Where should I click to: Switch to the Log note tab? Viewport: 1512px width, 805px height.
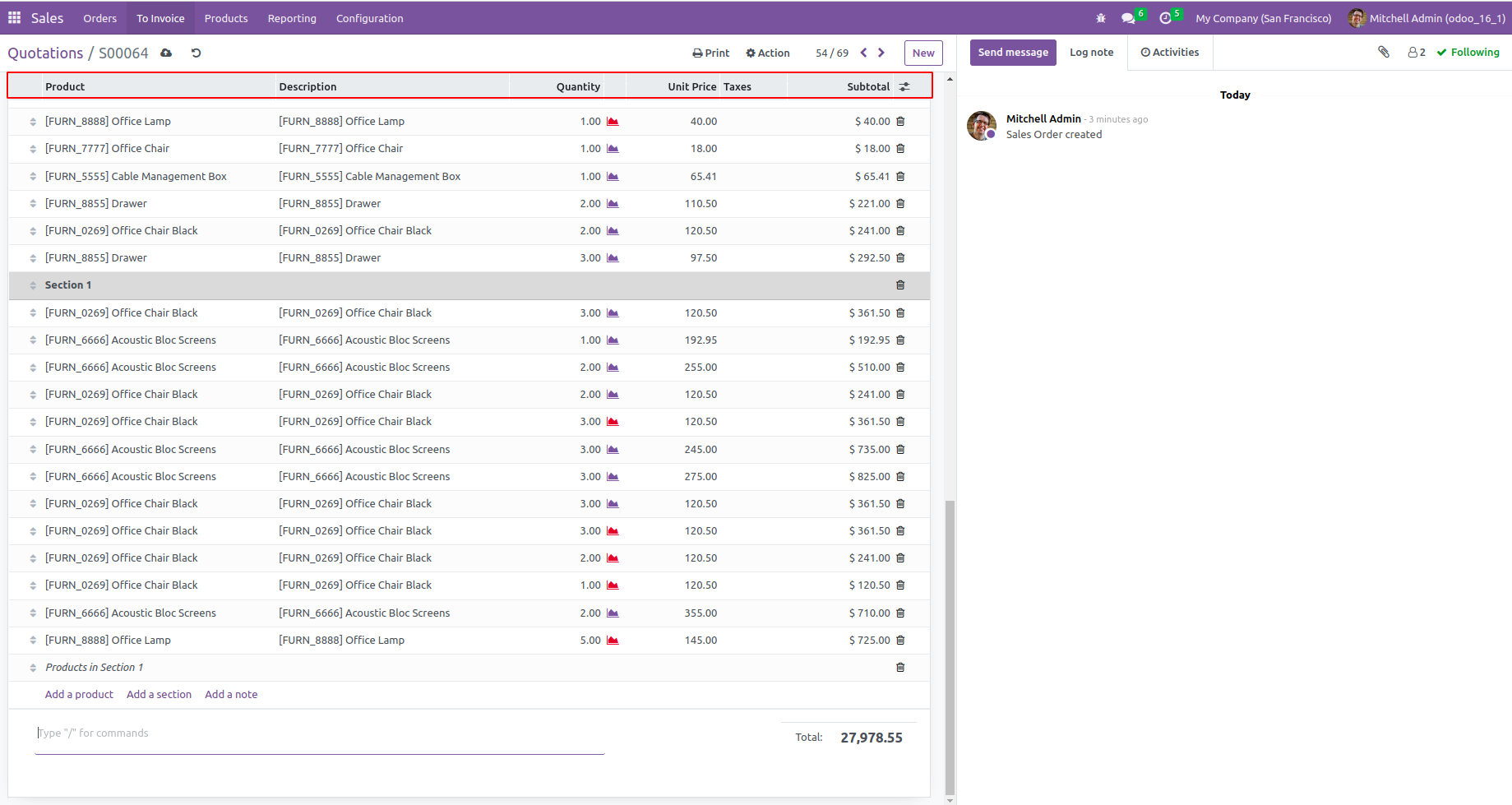pos(1091,52)
